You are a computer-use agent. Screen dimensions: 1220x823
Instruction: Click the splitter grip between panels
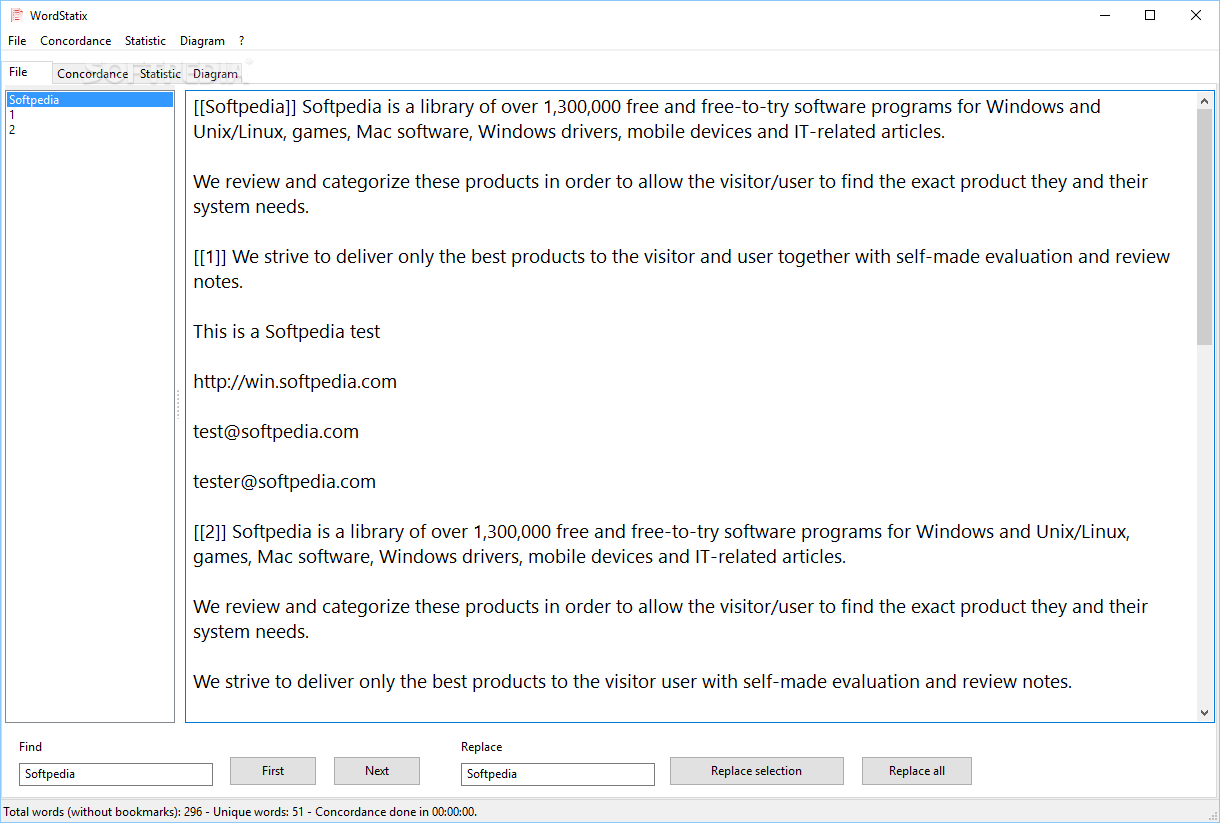pyautogui.click(x=179, y=404)
